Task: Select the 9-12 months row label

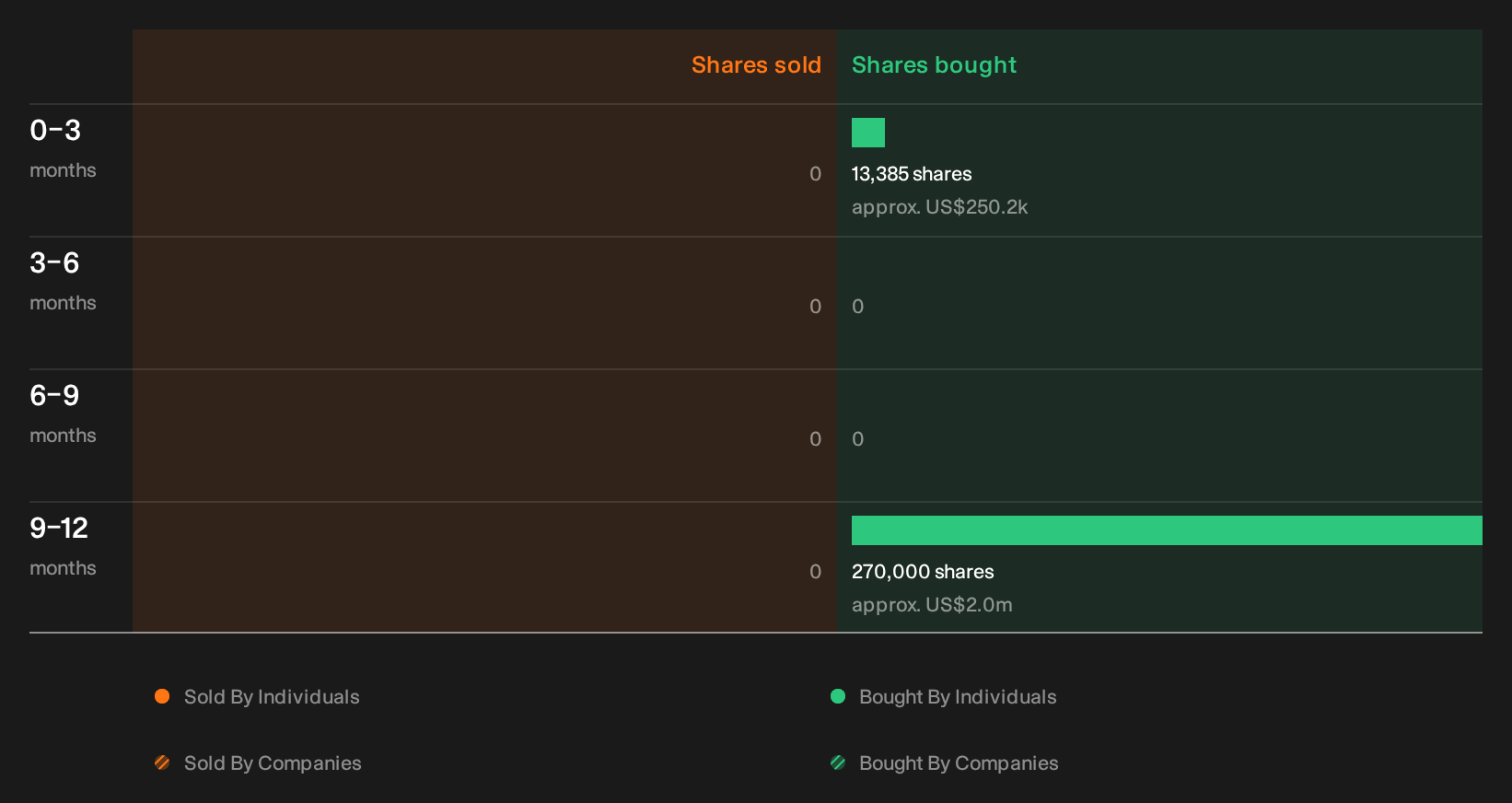Action: (x=63, y=546)
